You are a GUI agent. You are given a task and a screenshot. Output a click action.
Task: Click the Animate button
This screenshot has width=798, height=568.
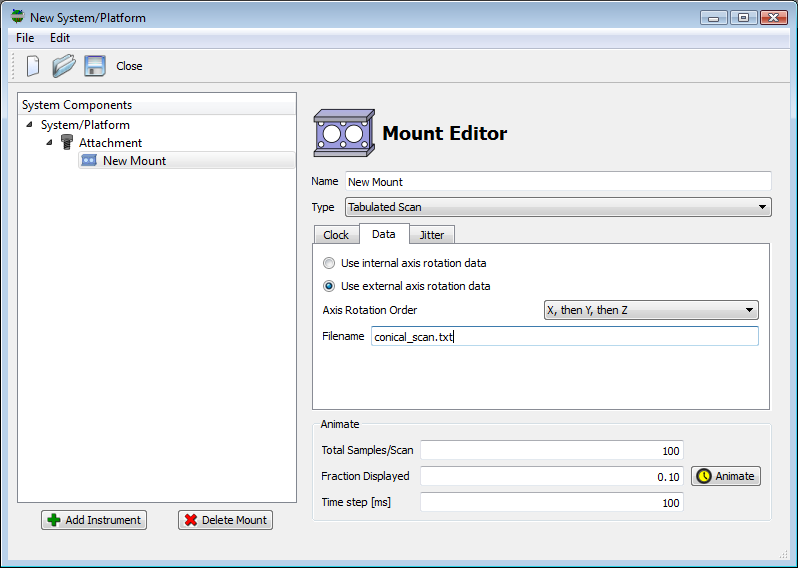click(x=726, y=476)
